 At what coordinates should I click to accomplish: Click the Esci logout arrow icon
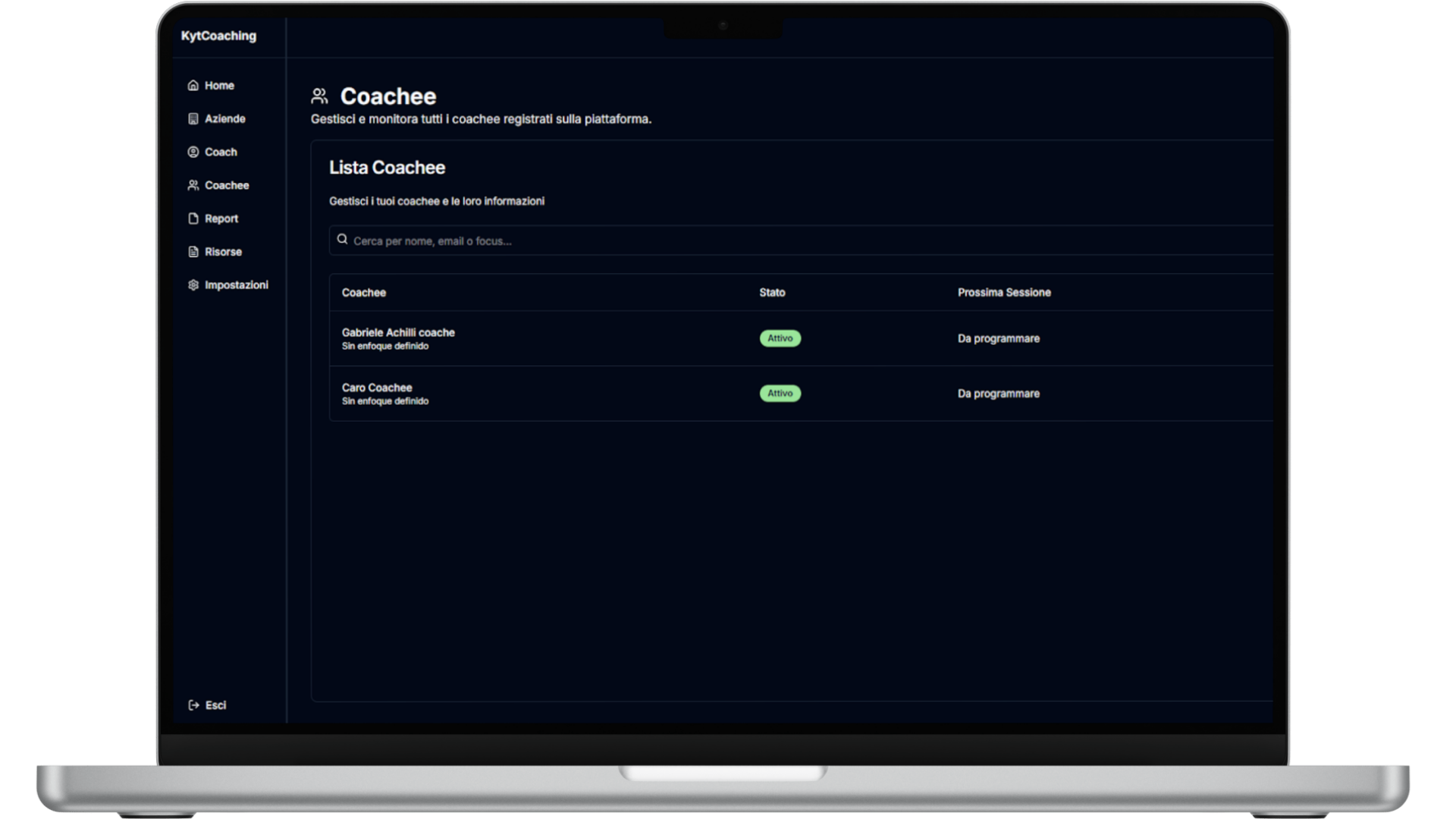point(193,705)
